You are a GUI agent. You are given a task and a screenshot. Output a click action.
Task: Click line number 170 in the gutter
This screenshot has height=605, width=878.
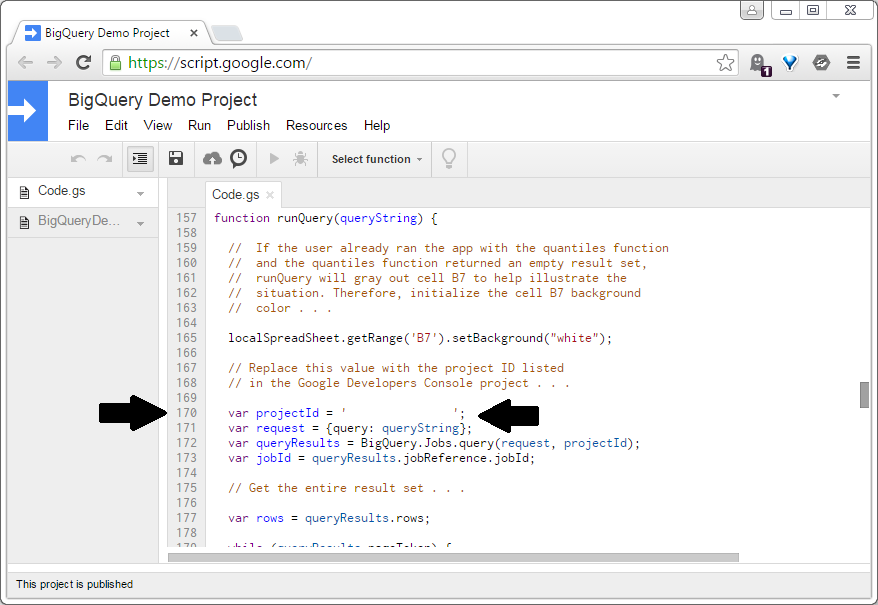click(x=186, y=413)
